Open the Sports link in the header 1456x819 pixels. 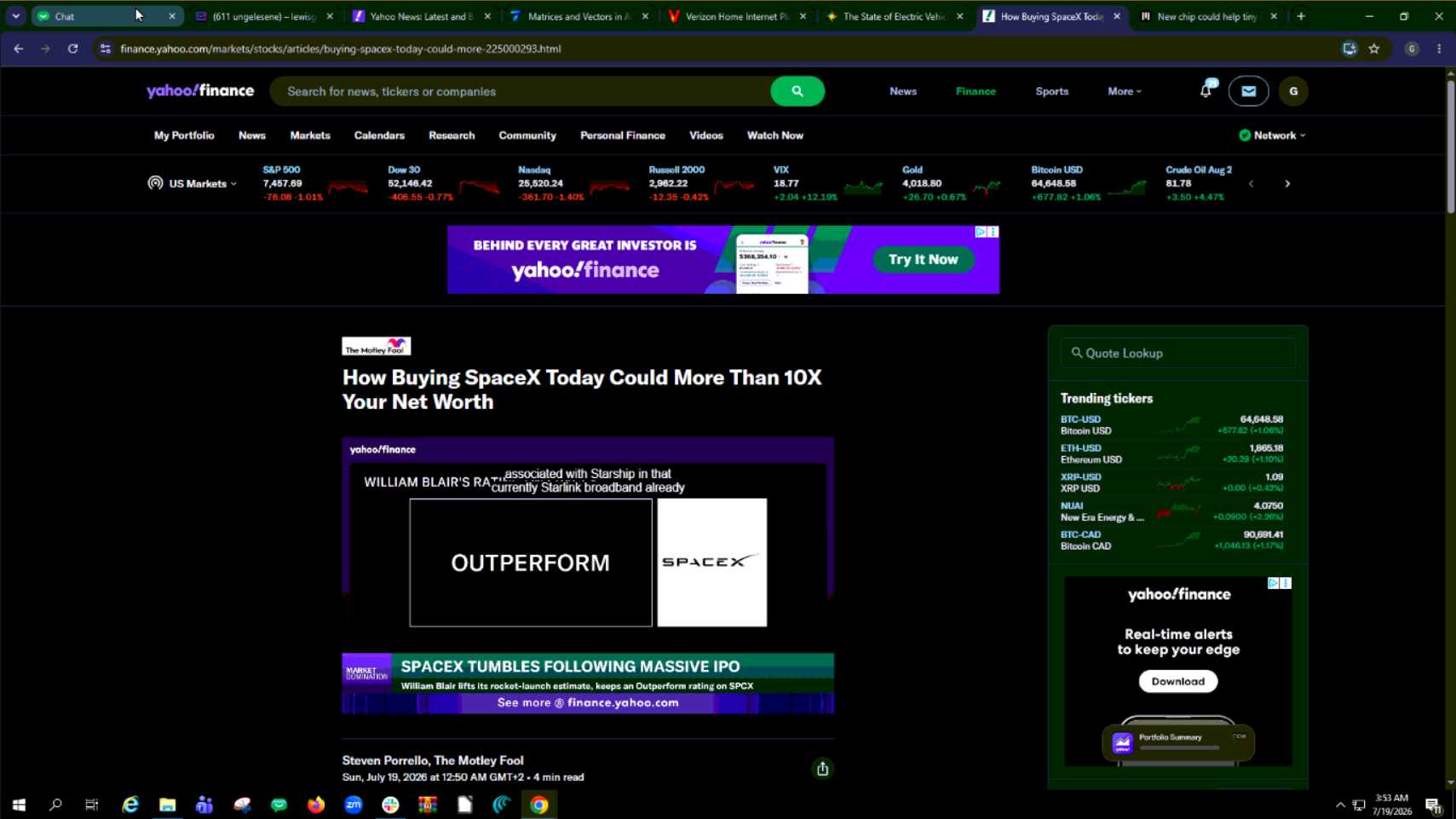1052,91
